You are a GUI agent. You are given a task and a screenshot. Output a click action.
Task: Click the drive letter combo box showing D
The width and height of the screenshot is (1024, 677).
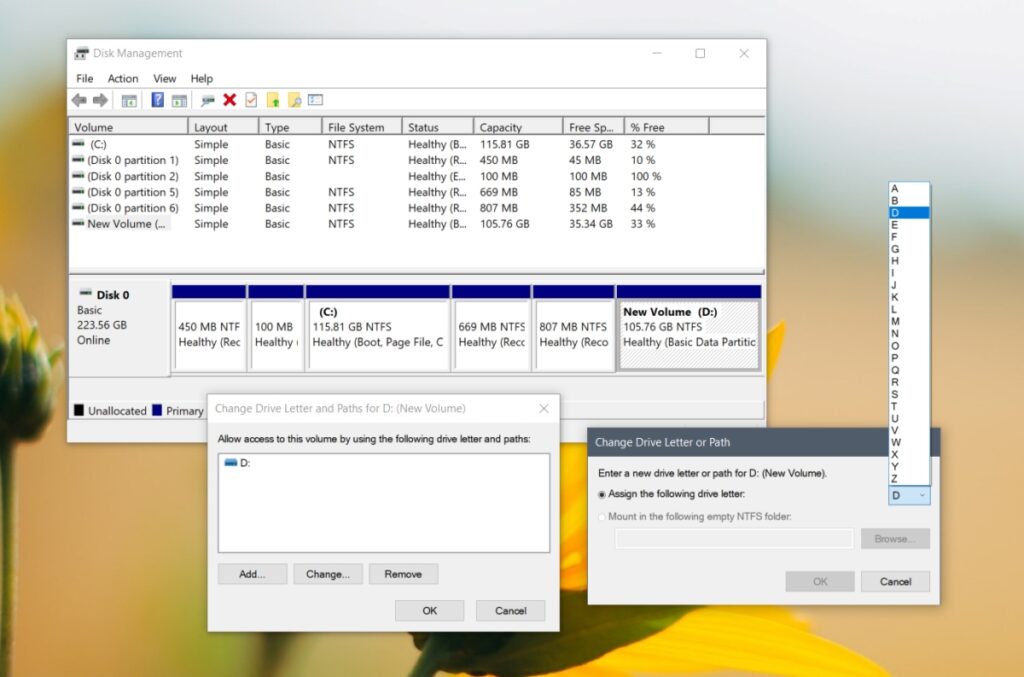click(x=909, y=495)
